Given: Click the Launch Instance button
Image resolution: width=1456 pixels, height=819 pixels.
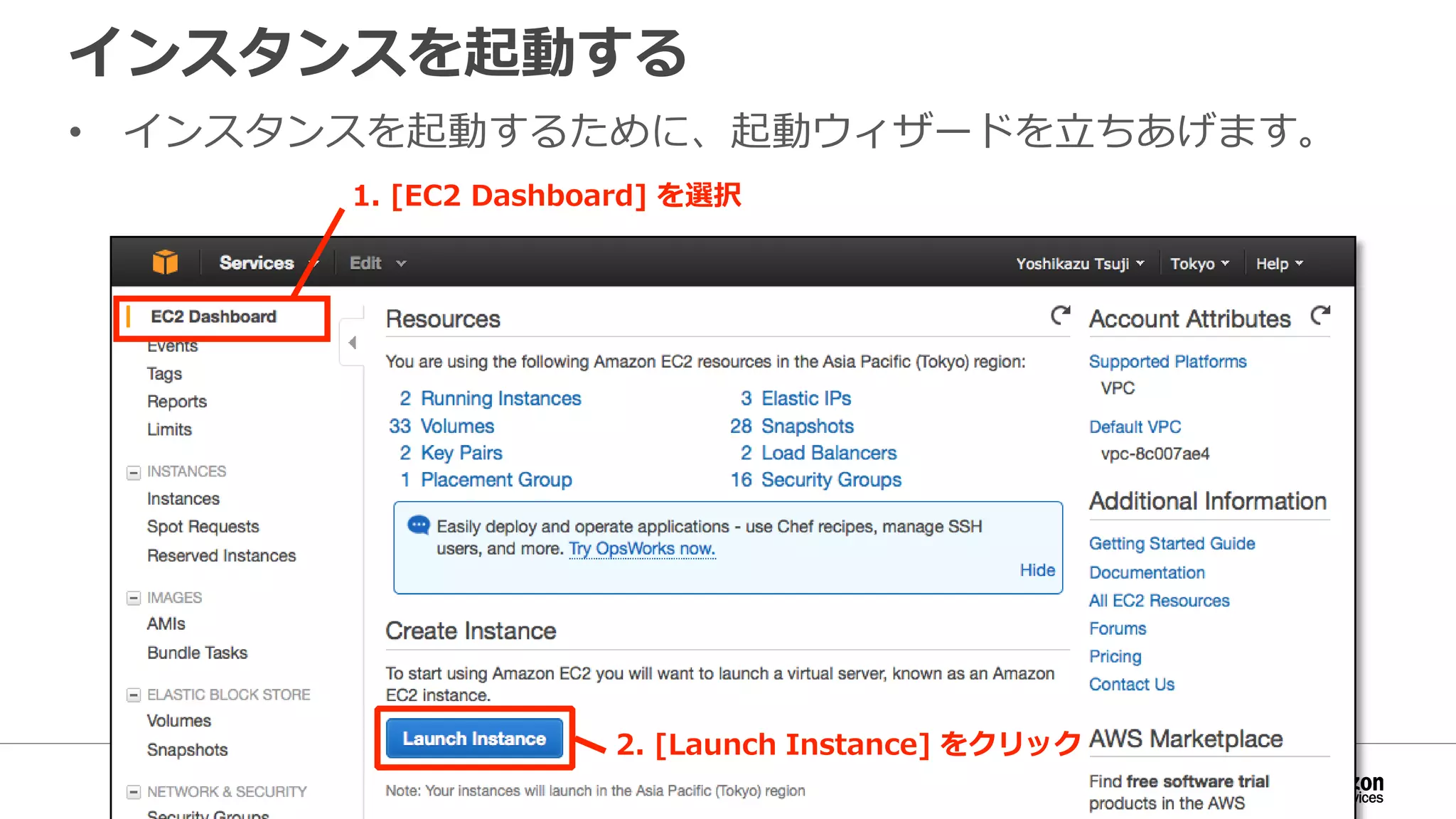Looking at the screenshot, I should (474, 739).
